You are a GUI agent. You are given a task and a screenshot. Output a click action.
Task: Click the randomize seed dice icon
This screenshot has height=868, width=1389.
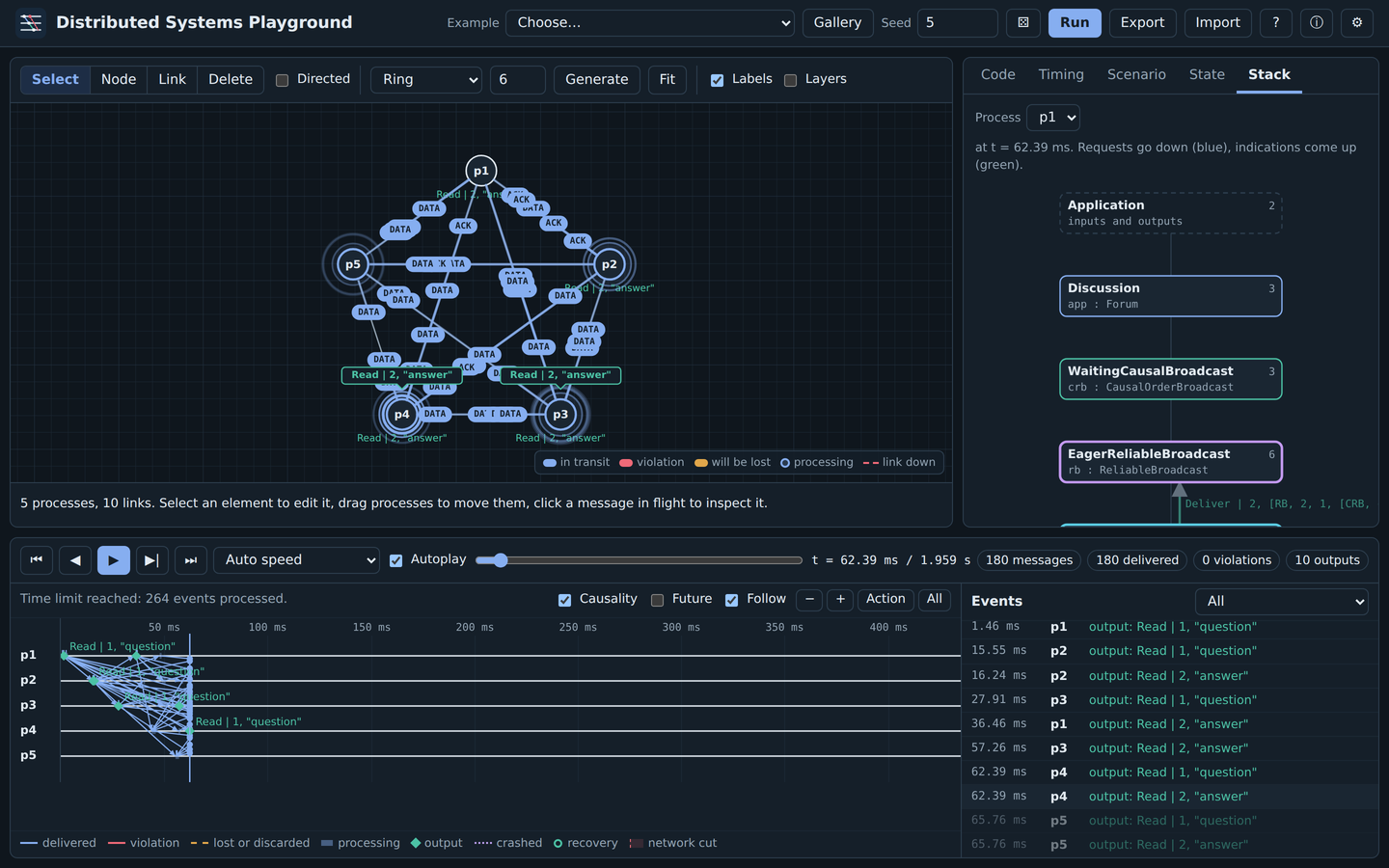tap(1023, 22)
